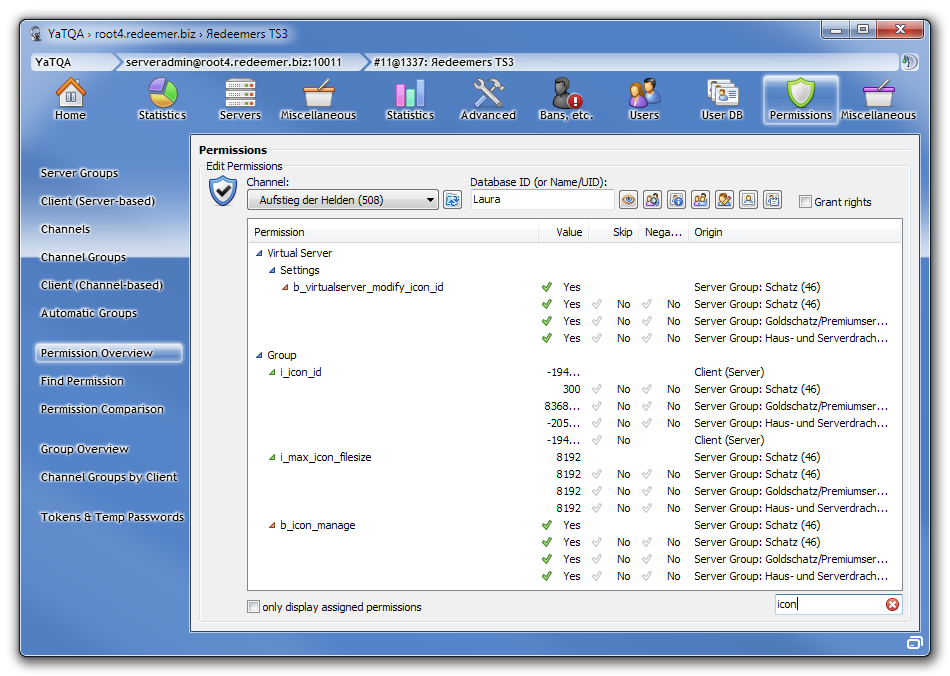Click the edit client pencil icon
The image size is (950, 676).
pyautogui.click(x=724, y=200)
